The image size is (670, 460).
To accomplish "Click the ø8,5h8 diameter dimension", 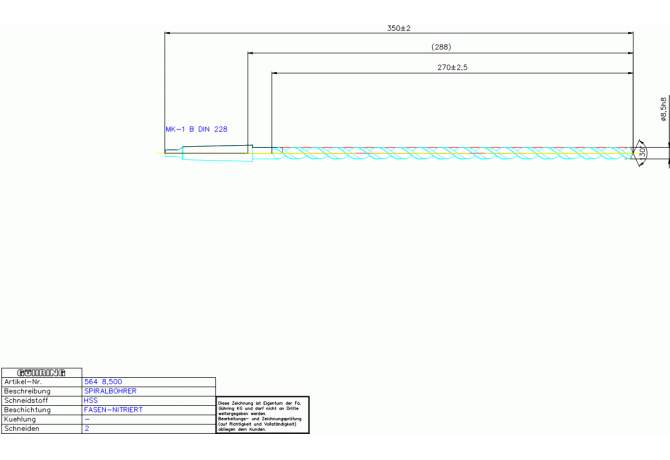I will 663,109.
